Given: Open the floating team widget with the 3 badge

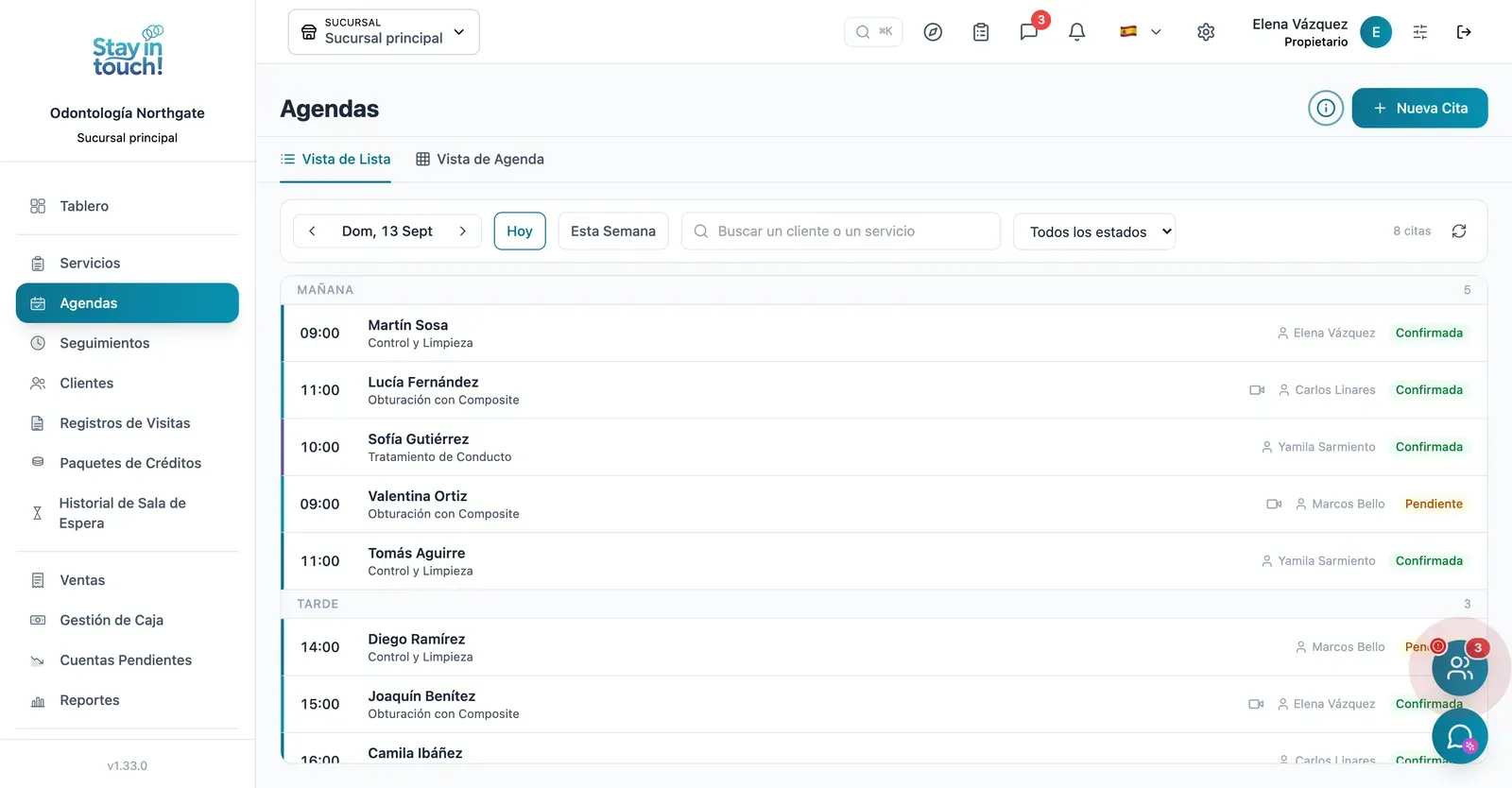Looking at the screenshot, I should point(1460,668).
